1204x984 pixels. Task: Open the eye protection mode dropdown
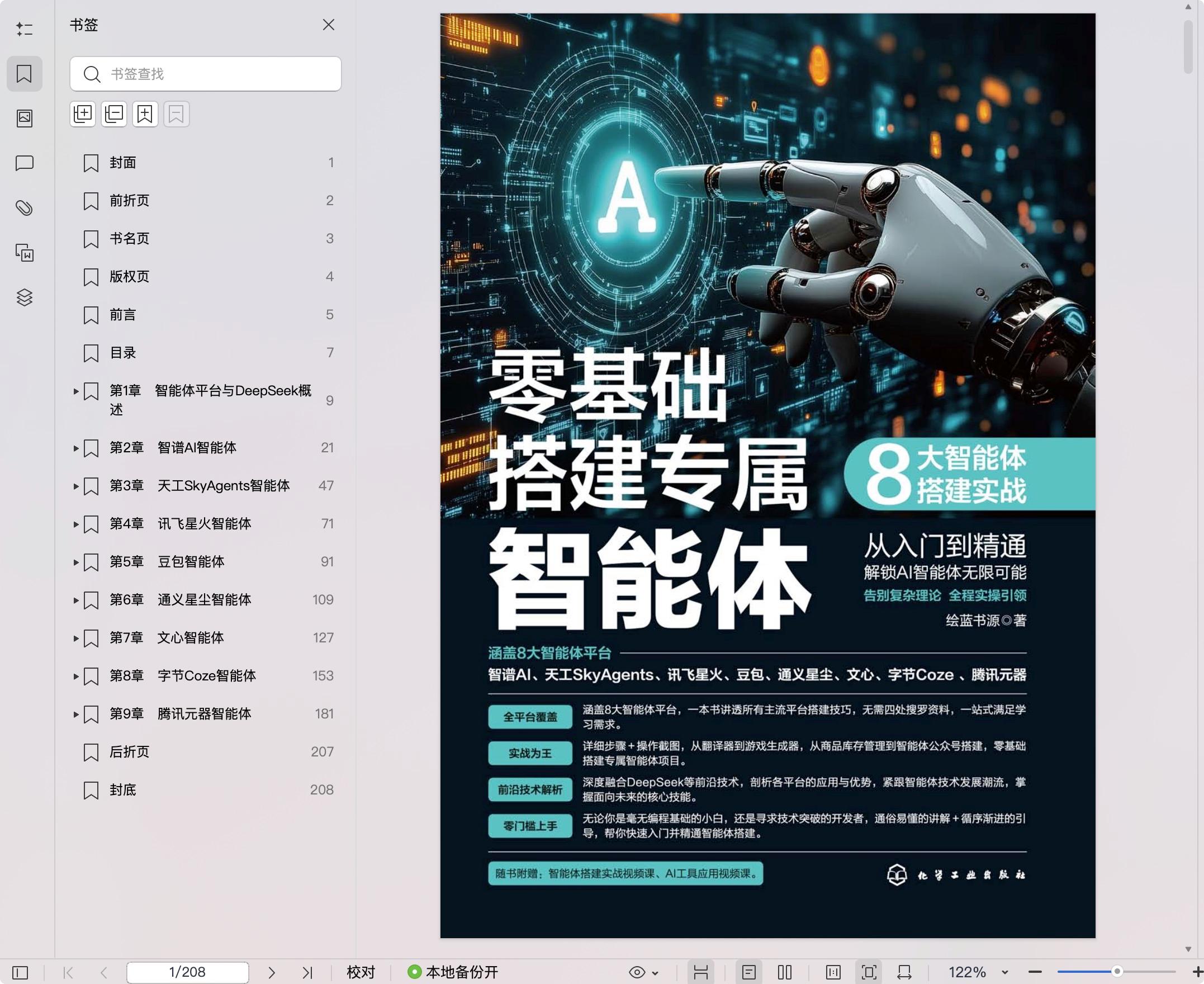tap(644, 973)
